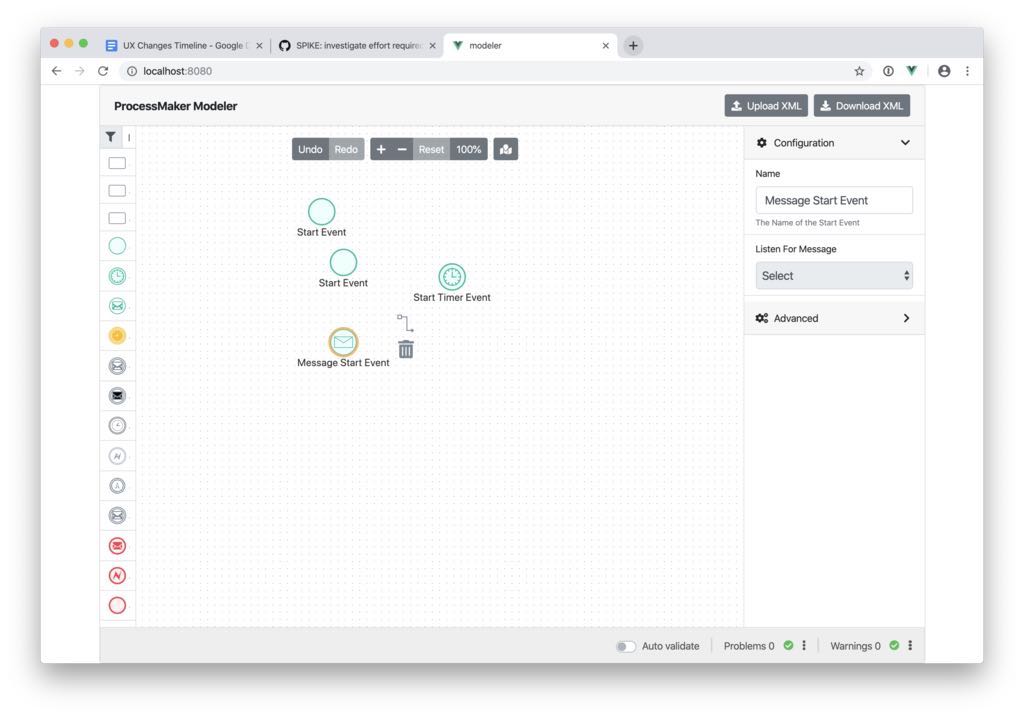This screenshot has height=717, width=1024.
Task: Switch to the SPIKE GitHub browser tab
Action: 355,45
